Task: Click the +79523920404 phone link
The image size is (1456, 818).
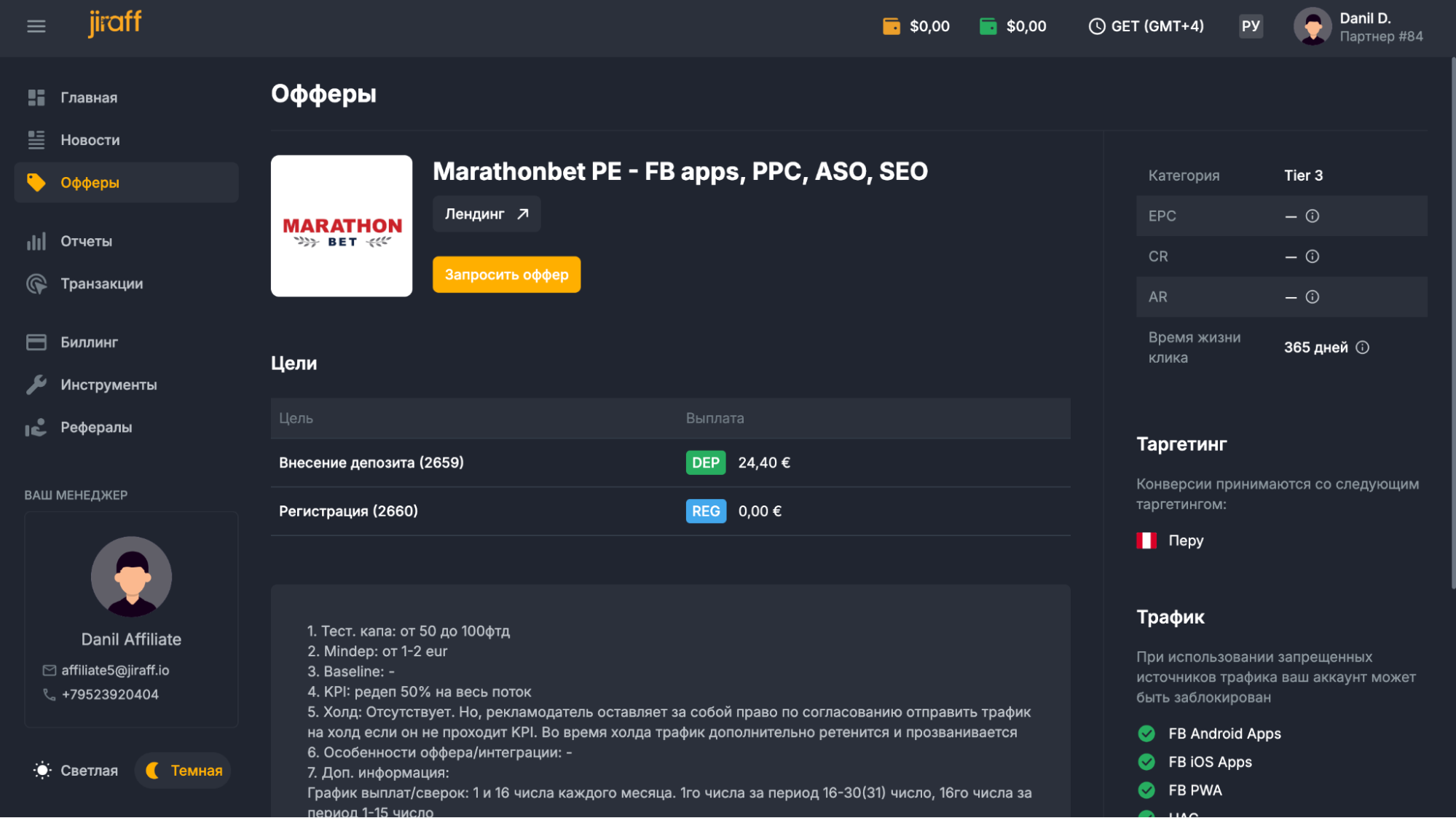Action: (110, 695)
